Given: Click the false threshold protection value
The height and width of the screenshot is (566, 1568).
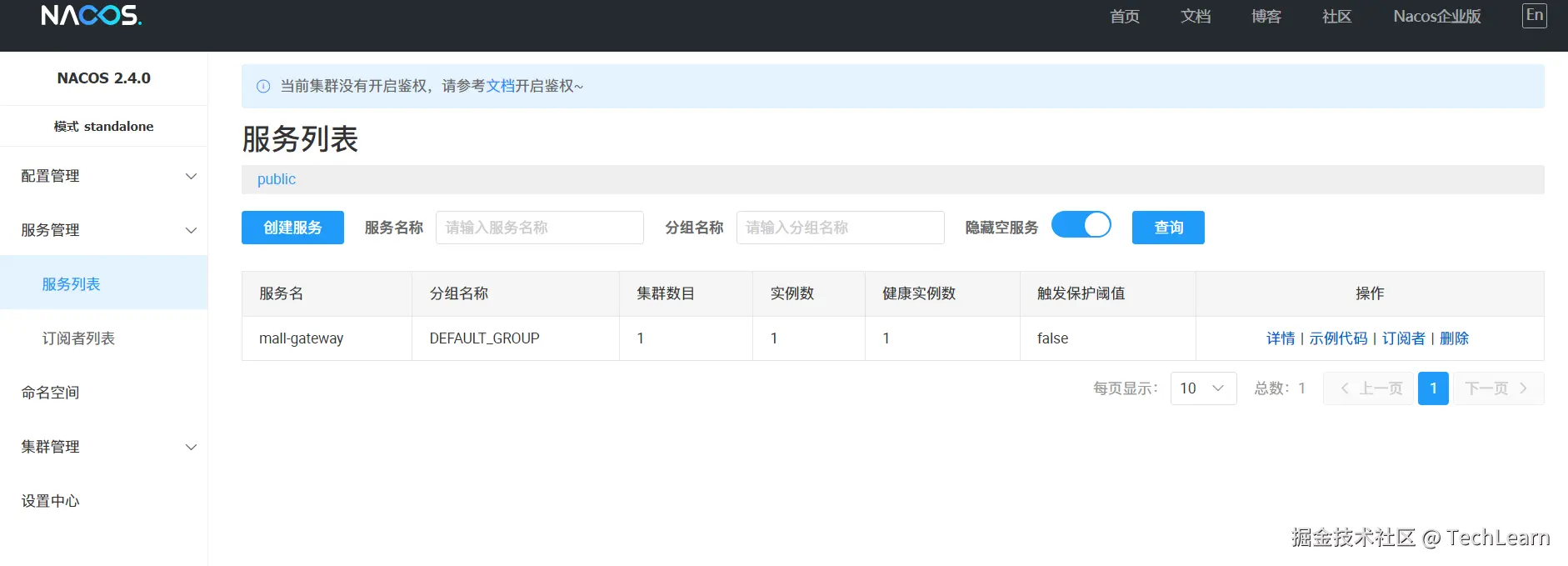Looking at the screenshot, I should [x=1052, y=338].
